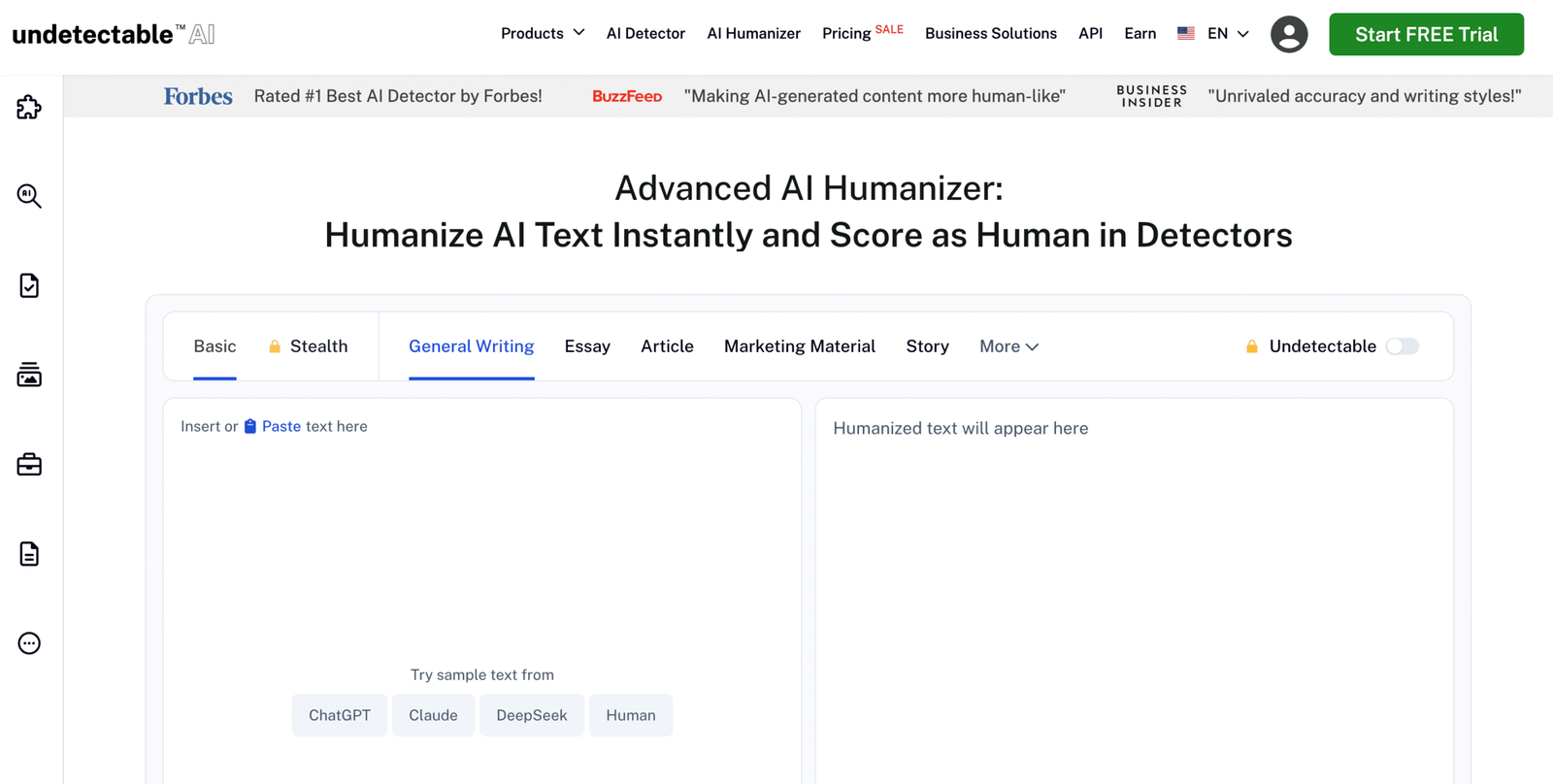The height and width of the screenshot is (784, 1553).
Task: Open the Business Solutions nav link
Action: click(991, 33)
